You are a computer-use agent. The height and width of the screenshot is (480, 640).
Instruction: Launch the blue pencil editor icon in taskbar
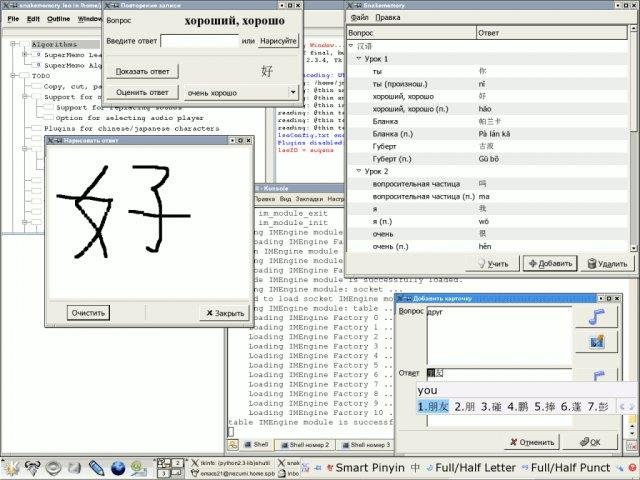click(96, 467)
